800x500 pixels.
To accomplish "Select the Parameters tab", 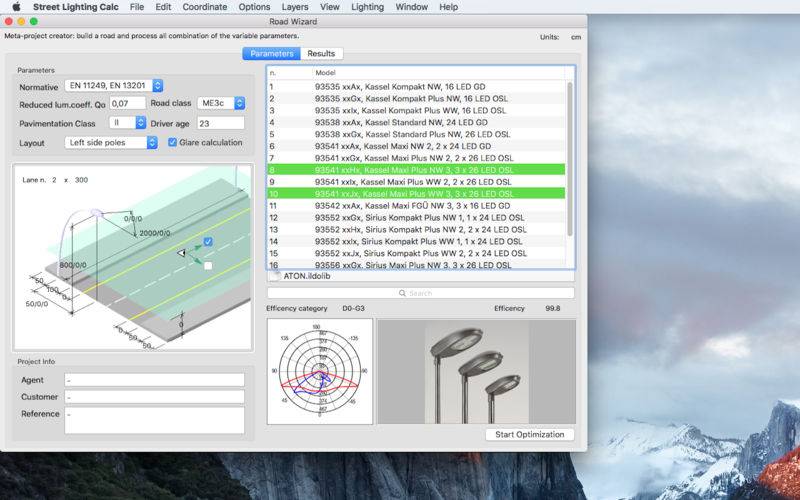I will point(271,54).
